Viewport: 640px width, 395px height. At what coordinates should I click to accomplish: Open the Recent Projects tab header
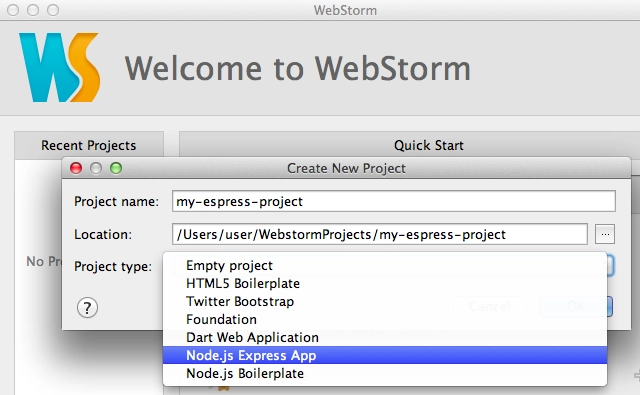(x=89, y=145)
